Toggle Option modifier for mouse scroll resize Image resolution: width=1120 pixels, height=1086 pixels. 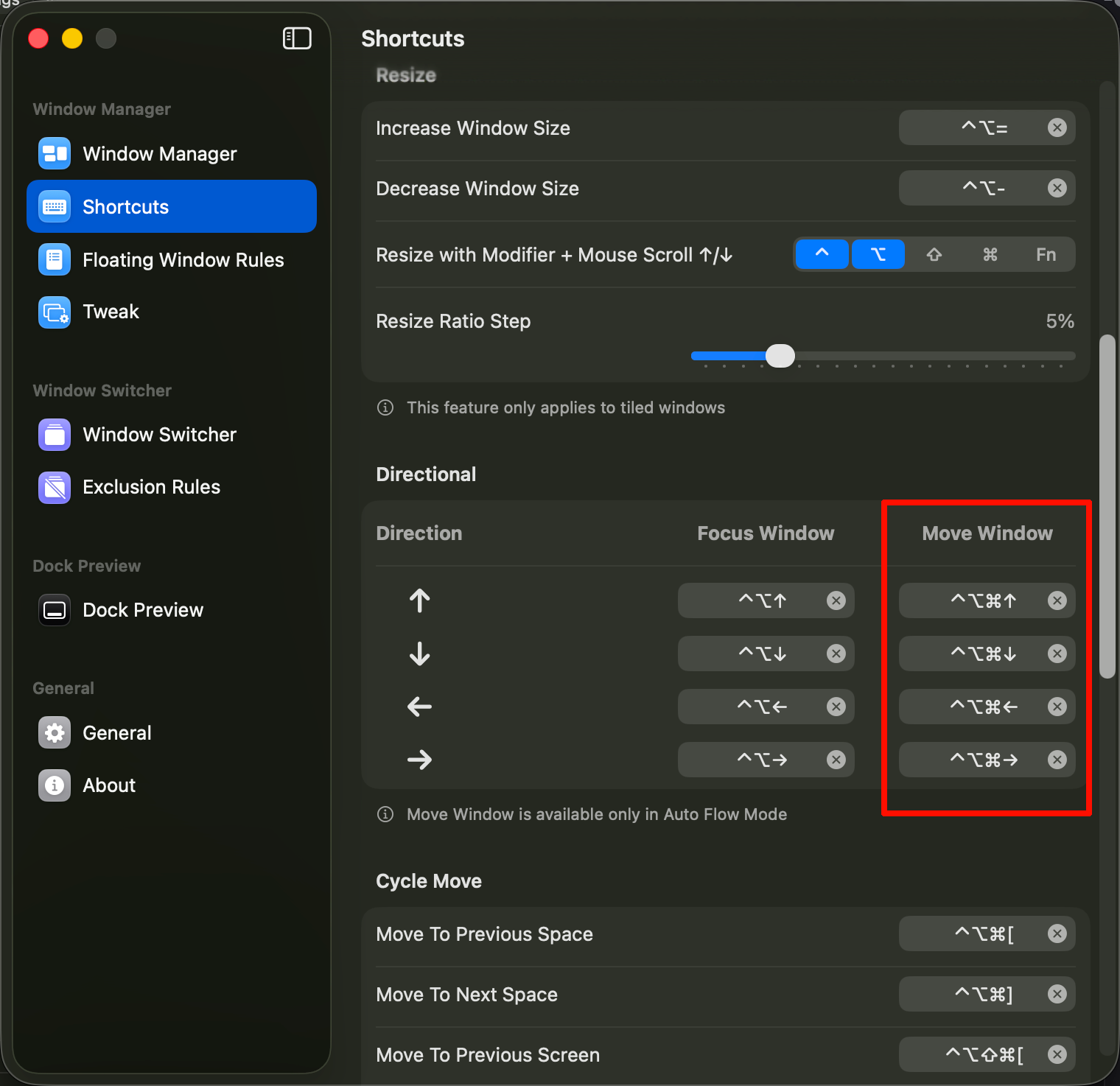coord(878,254)
